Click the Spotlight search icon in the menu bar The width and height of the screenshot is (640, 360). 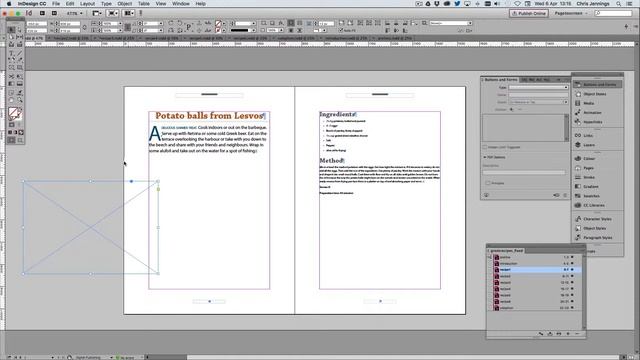point(619,4)
